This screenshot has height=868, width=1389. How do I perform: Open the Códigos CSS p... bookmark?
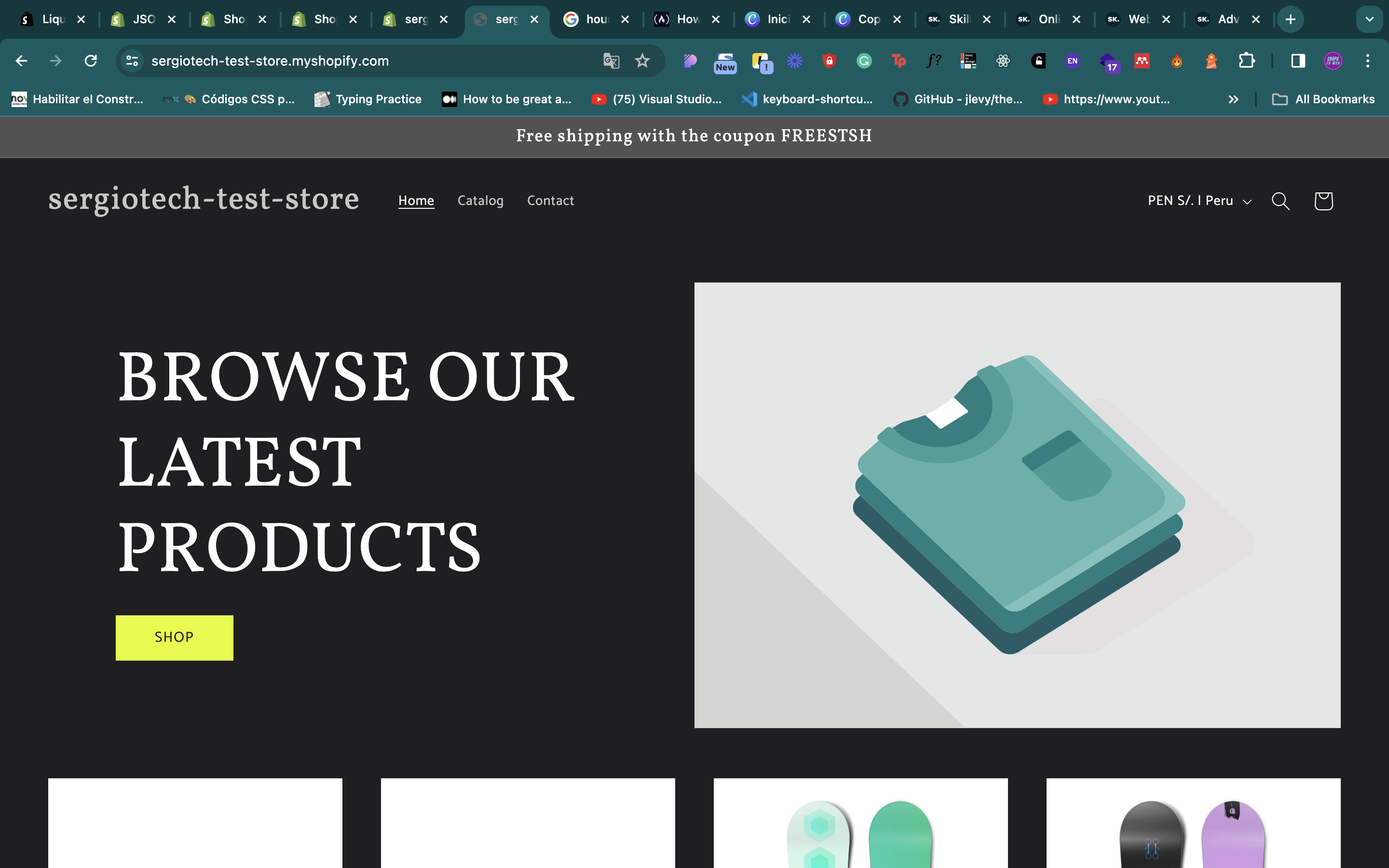229,99
